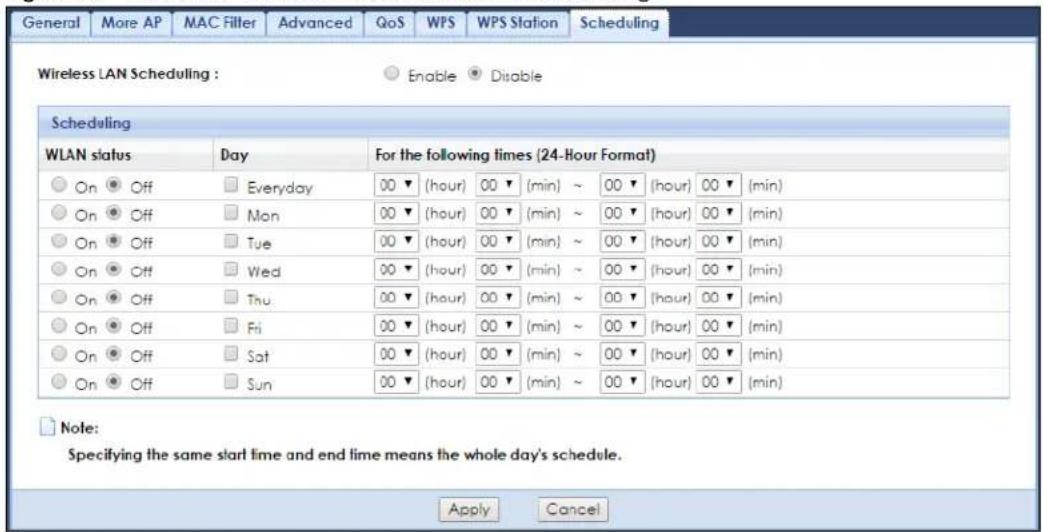
Task: Check the Mon day checkbox
Action: pyautogui.click(x=230, y=214)
